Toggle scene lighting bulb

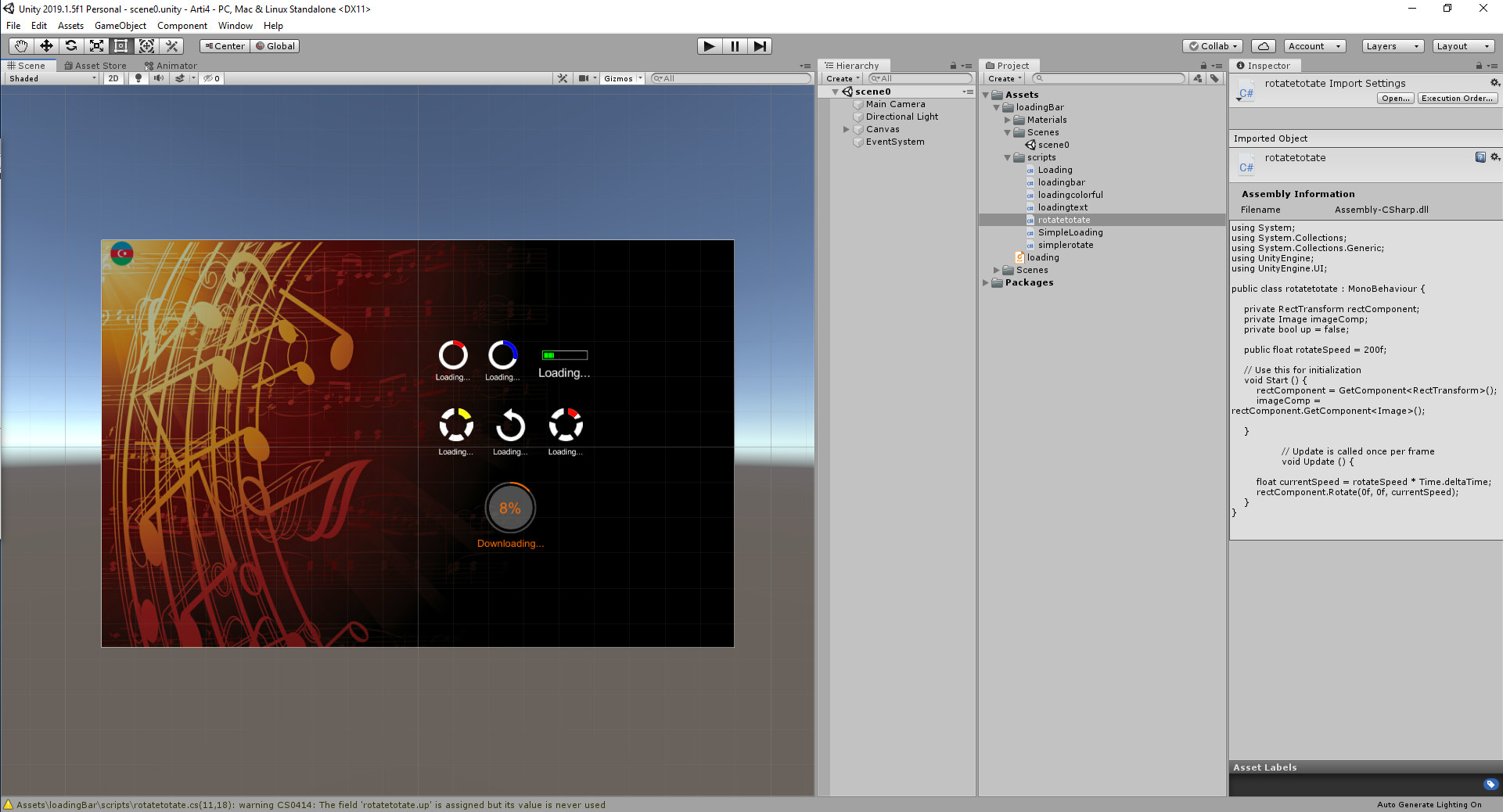click(138, 78)
